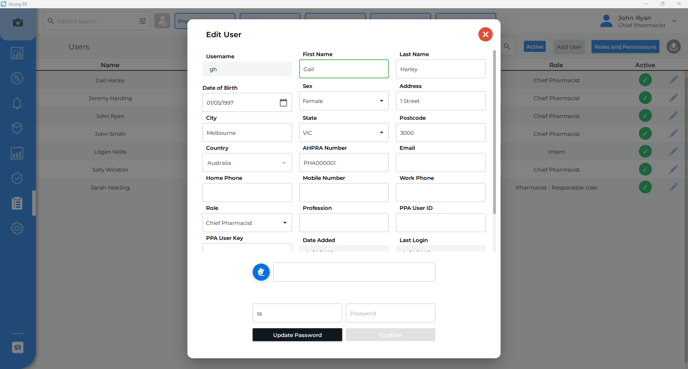Edit Logan Willis row pencil icon

(x=674, y=151)
